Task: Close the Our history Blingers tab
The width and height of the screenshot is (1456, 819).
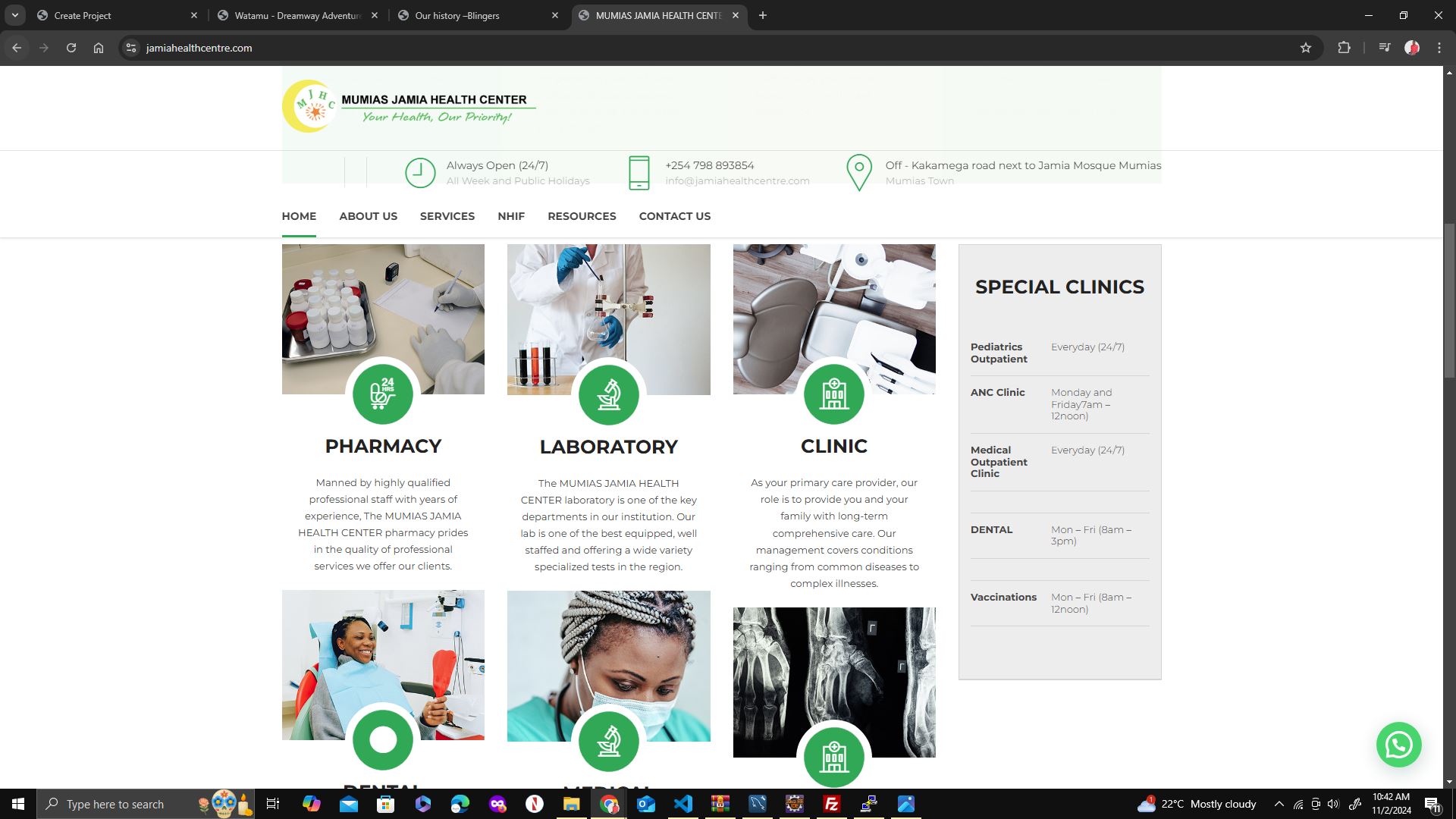Action: click(555, 15)
